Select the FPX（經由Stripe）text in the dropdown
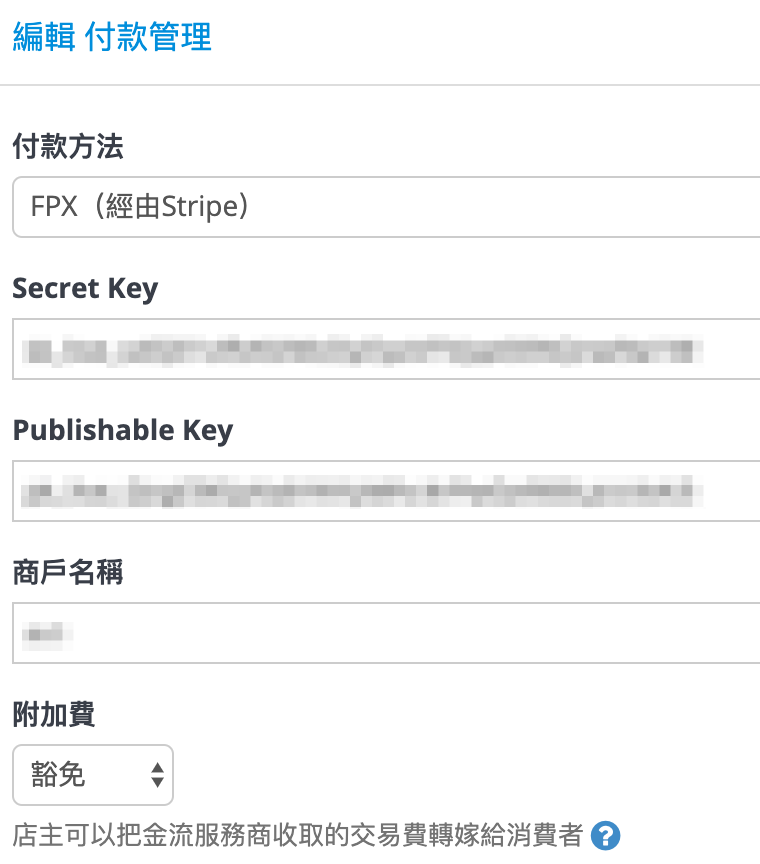 point(139,207)
